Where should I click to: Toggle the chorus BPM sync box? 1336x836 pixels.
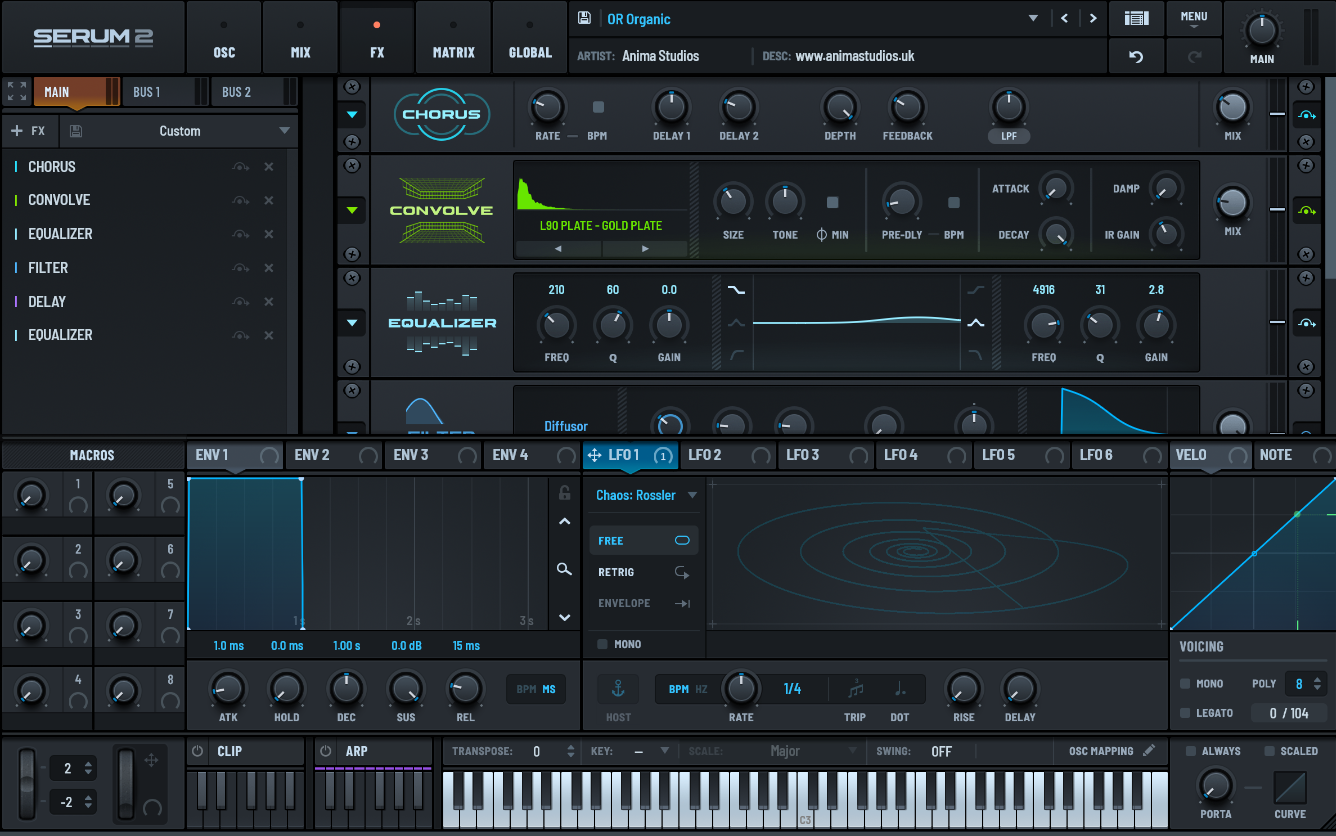tap(598, 107)
